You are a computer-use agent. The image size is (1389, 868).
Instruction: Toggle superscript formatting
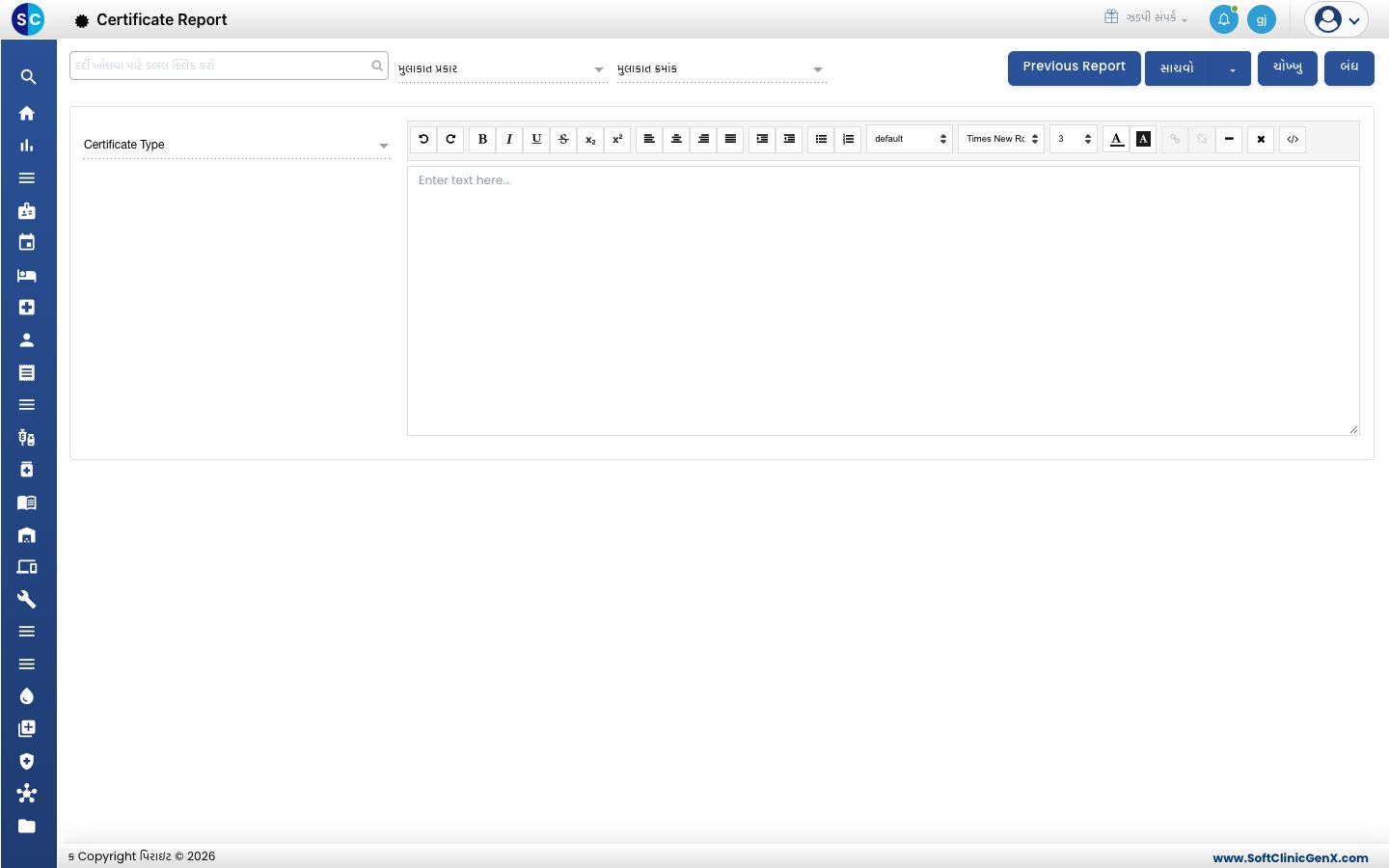pos(617,139)
